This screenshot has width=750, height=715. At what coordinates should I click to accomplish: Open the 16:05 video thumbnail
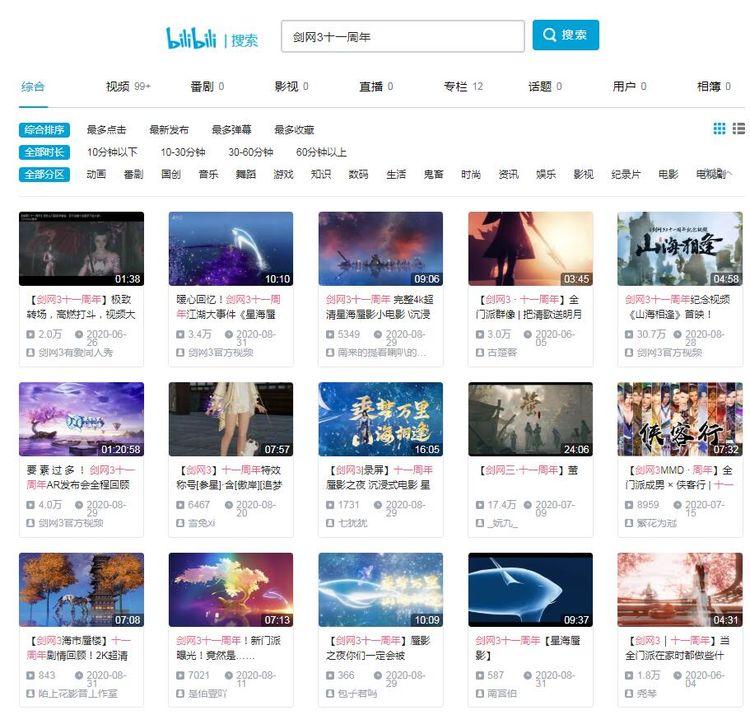[x=381, y=419]
